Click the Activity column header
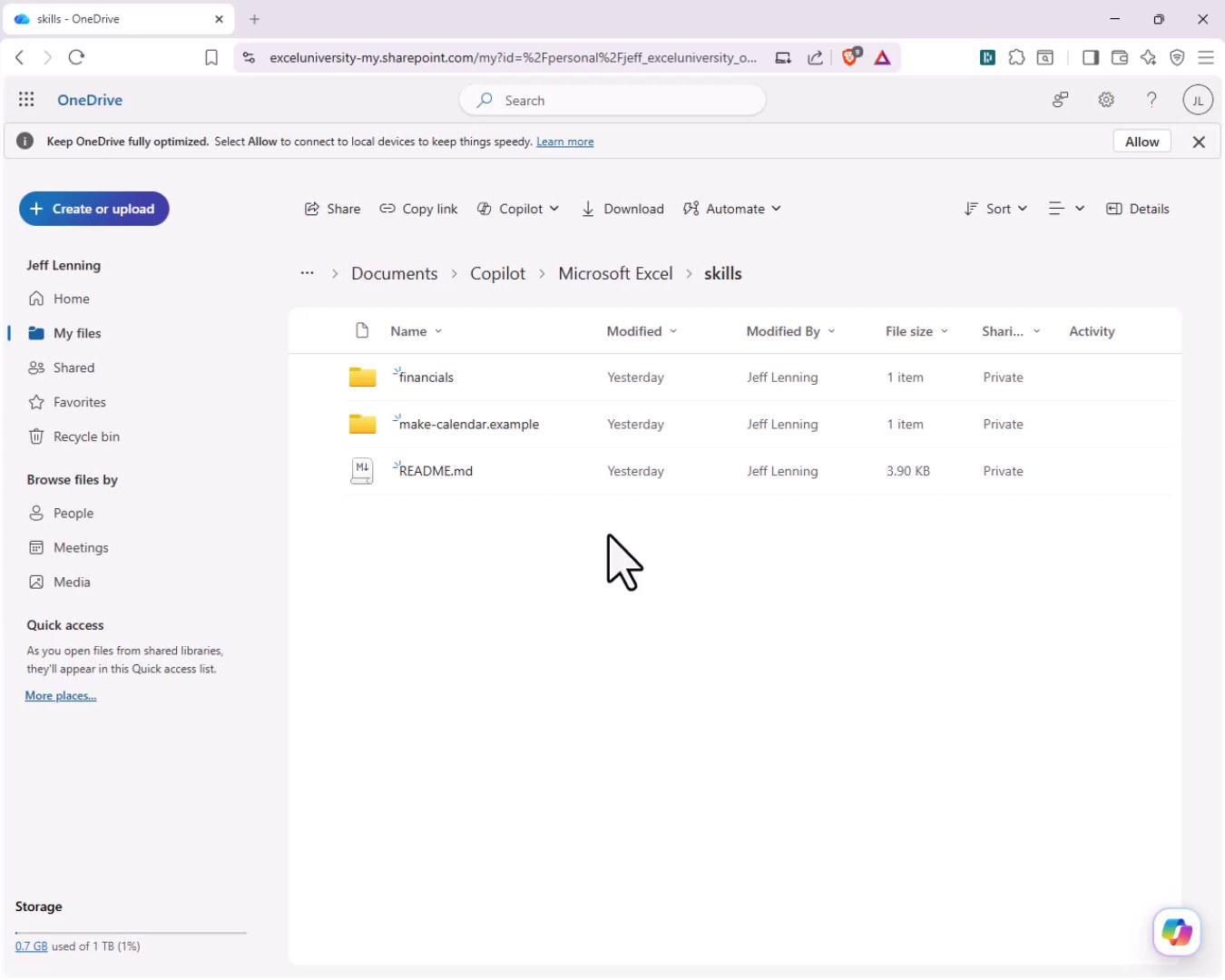 [1092, 331]
